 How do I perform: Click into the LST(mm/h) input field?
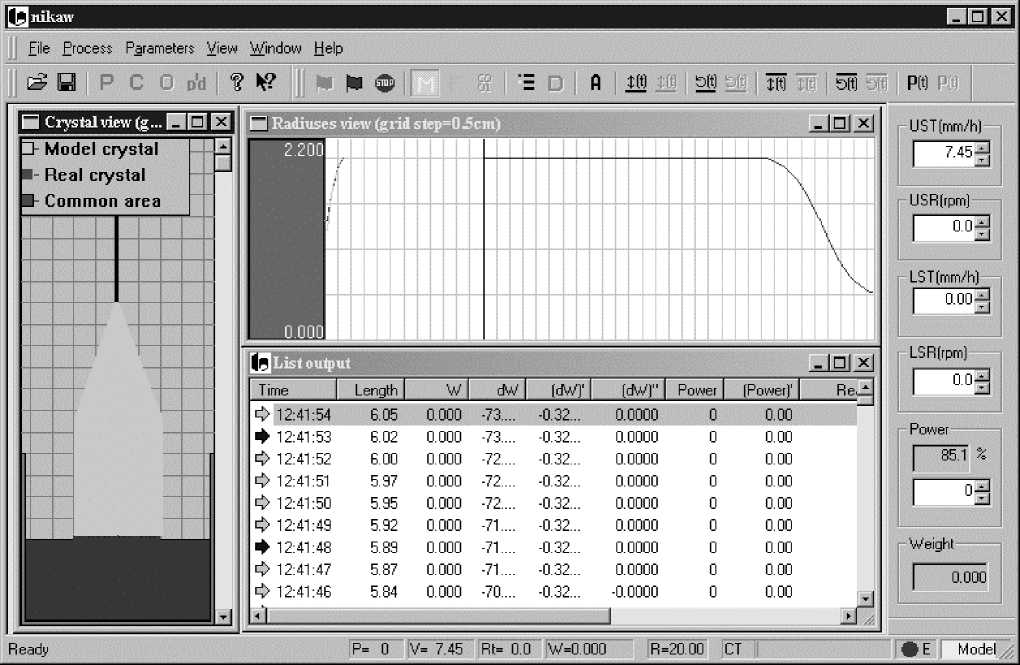[943, 299]
